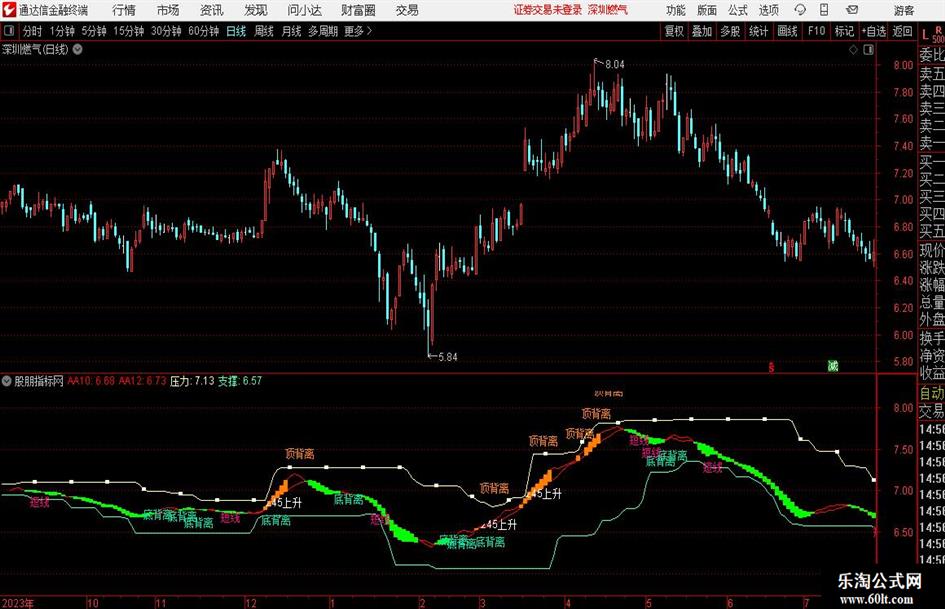The height and width of the screenshot is (609, 945).
Task: Open the 公式 menu
Action: tap(738, 10)
